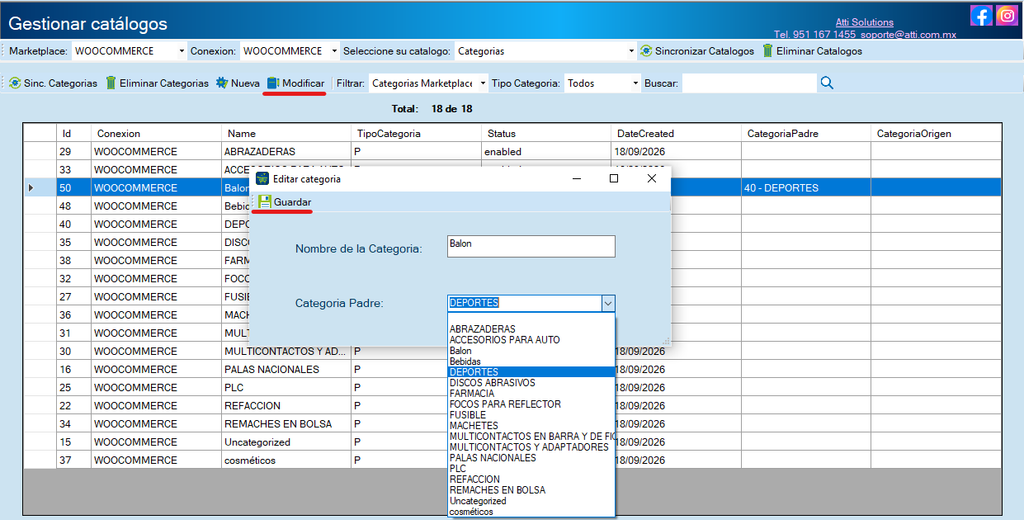Click the Modificar button label
This screenshot has height=520, width=1024.
pyautogui.click(x=303, y=83)
